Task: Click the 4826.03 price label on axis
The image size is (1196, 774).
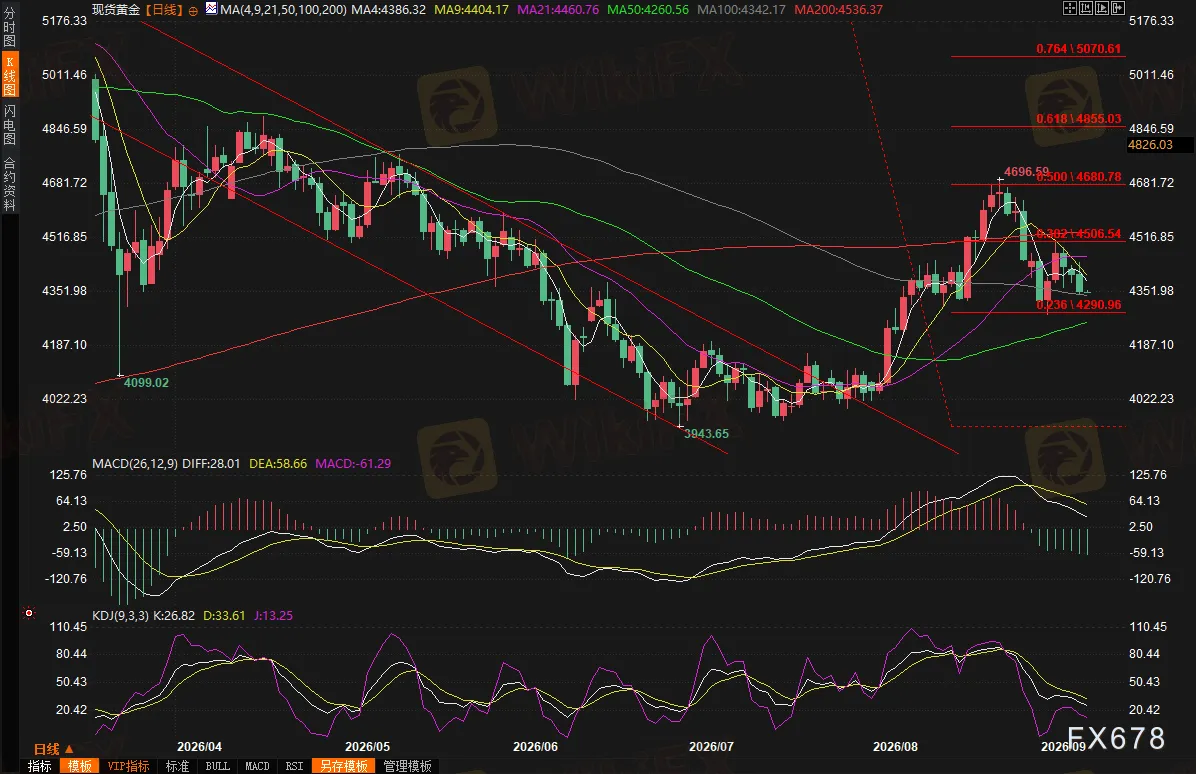Action: click(1150, 145)
